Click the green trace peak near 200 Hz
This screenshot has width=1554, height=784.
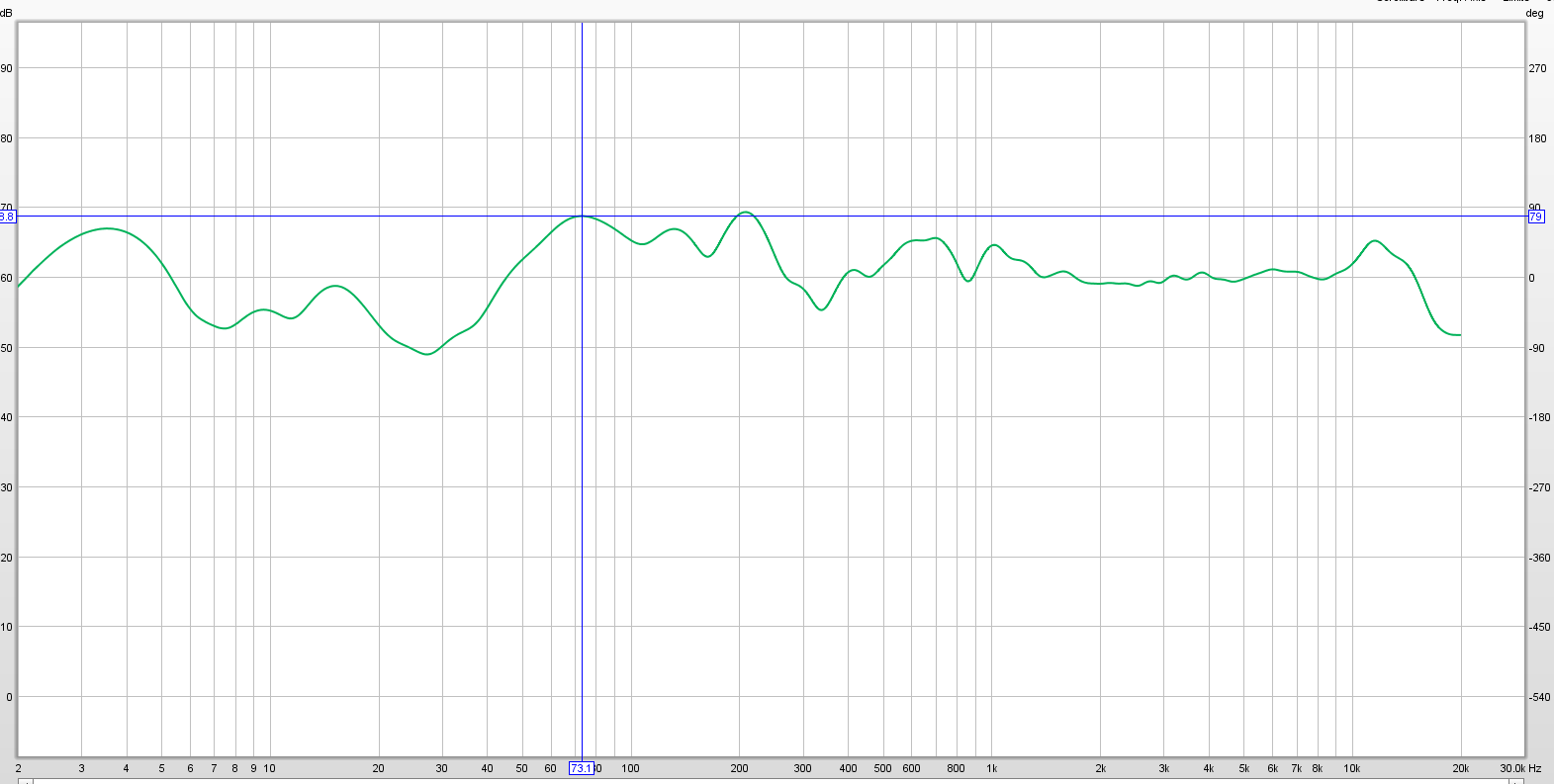point(745,212)
